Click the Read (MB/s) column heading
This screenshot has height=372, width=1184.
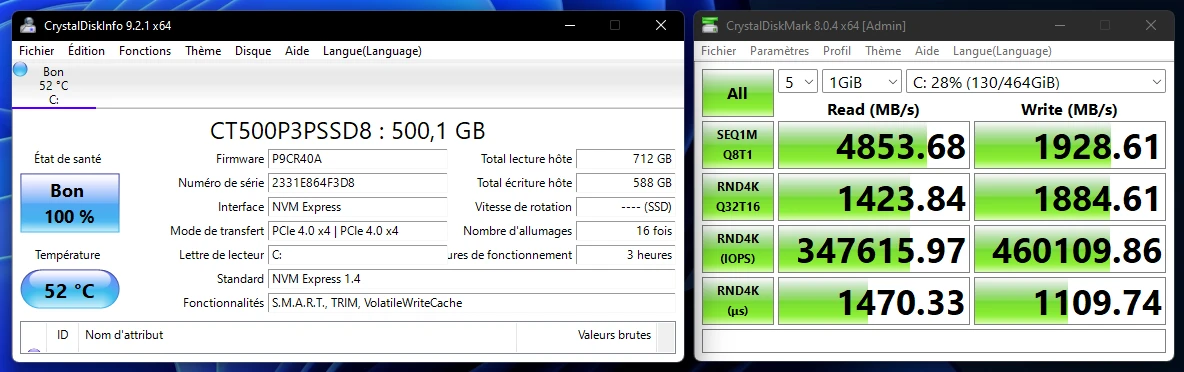pos(873,109)
